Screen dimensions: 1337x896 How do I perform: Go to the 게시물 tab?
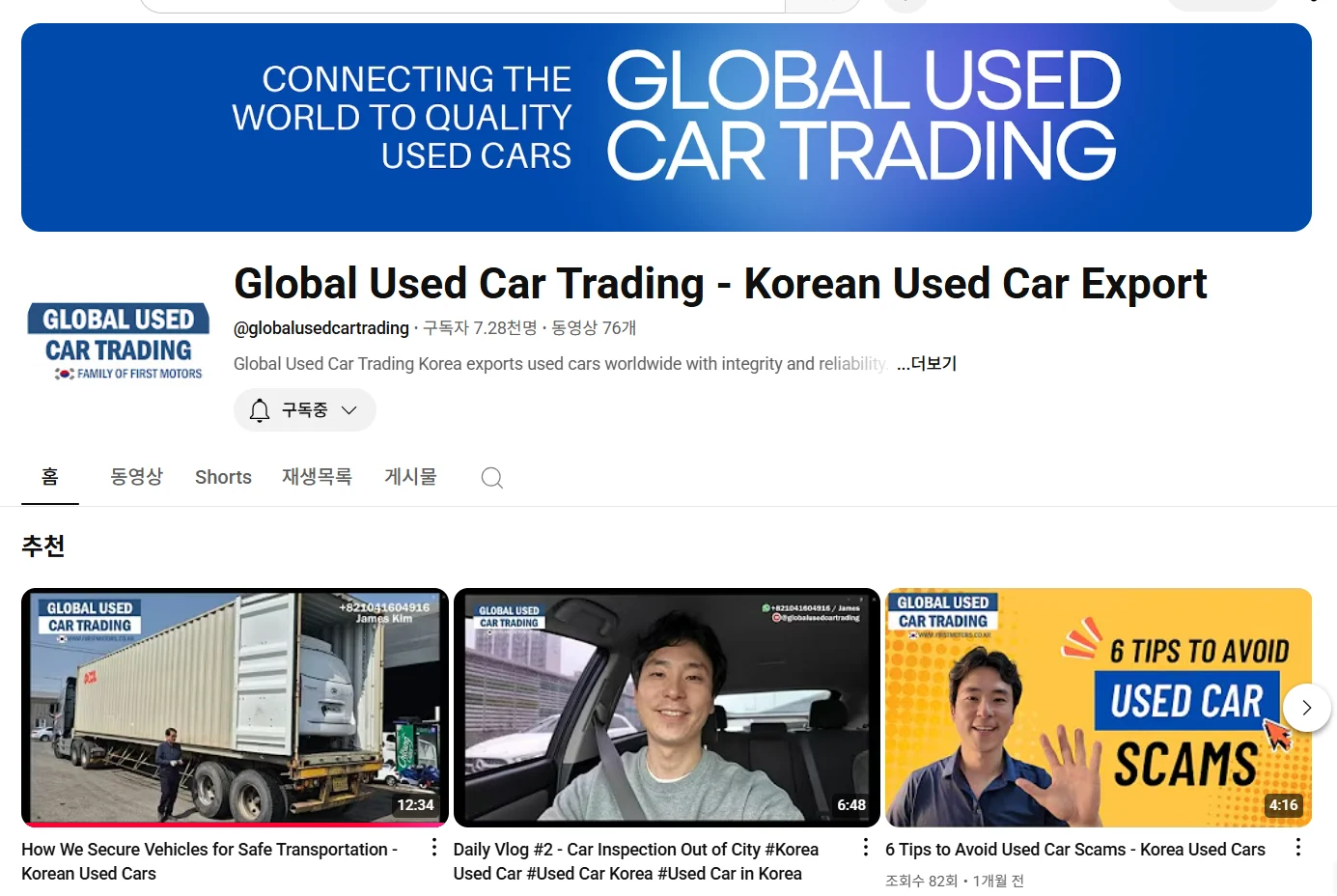click(x=410, y=477)
